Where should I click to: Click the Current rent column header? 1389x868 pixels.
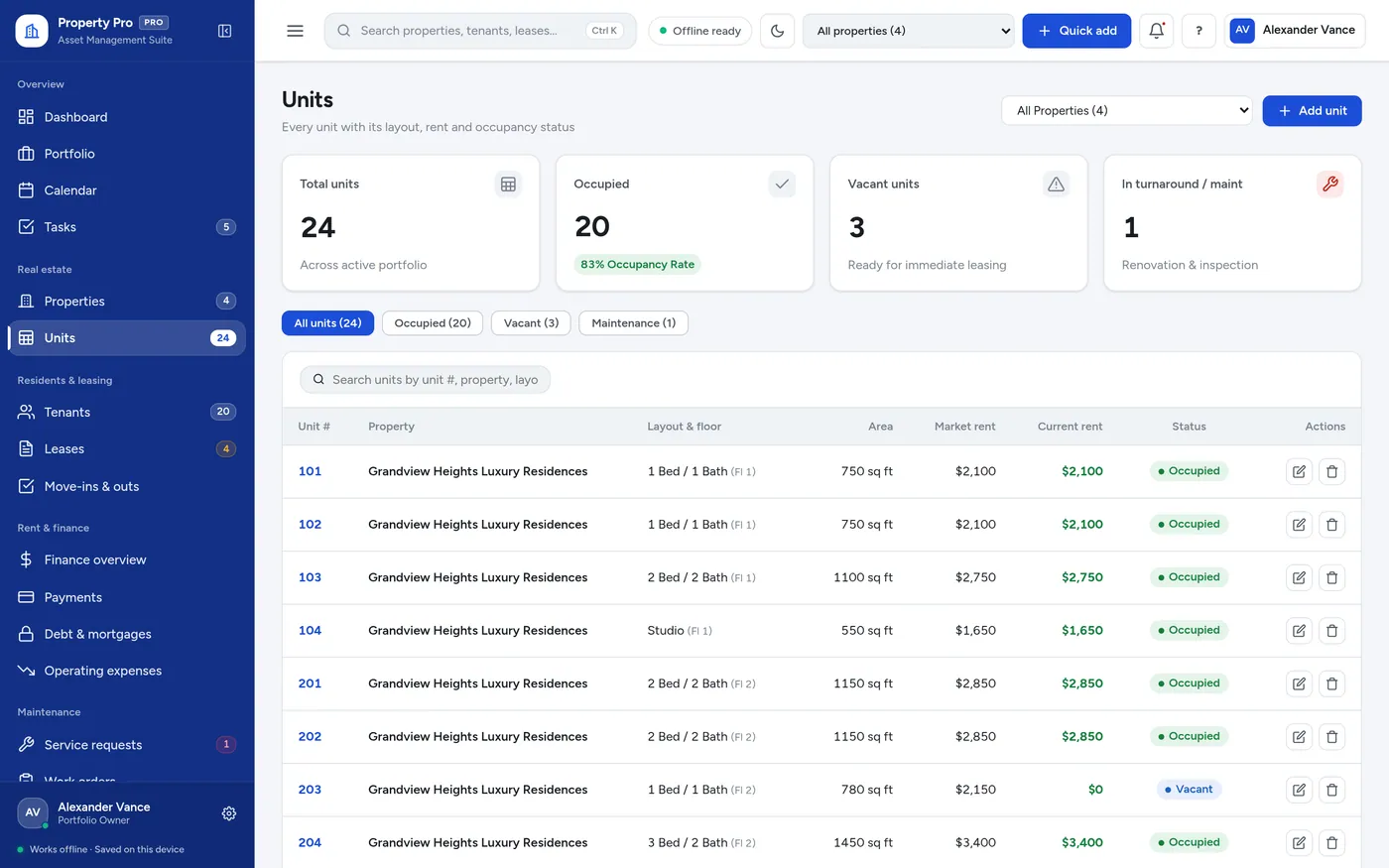[x=1070, y=427]
